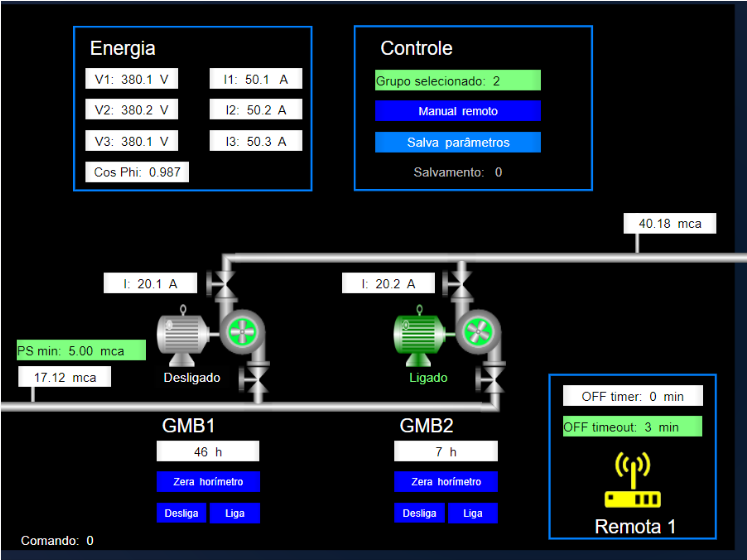Click the GMB2 suction valve above lower pipe
Image resolution: width=747 pixels, height=560 pixels.
point(495,377)
